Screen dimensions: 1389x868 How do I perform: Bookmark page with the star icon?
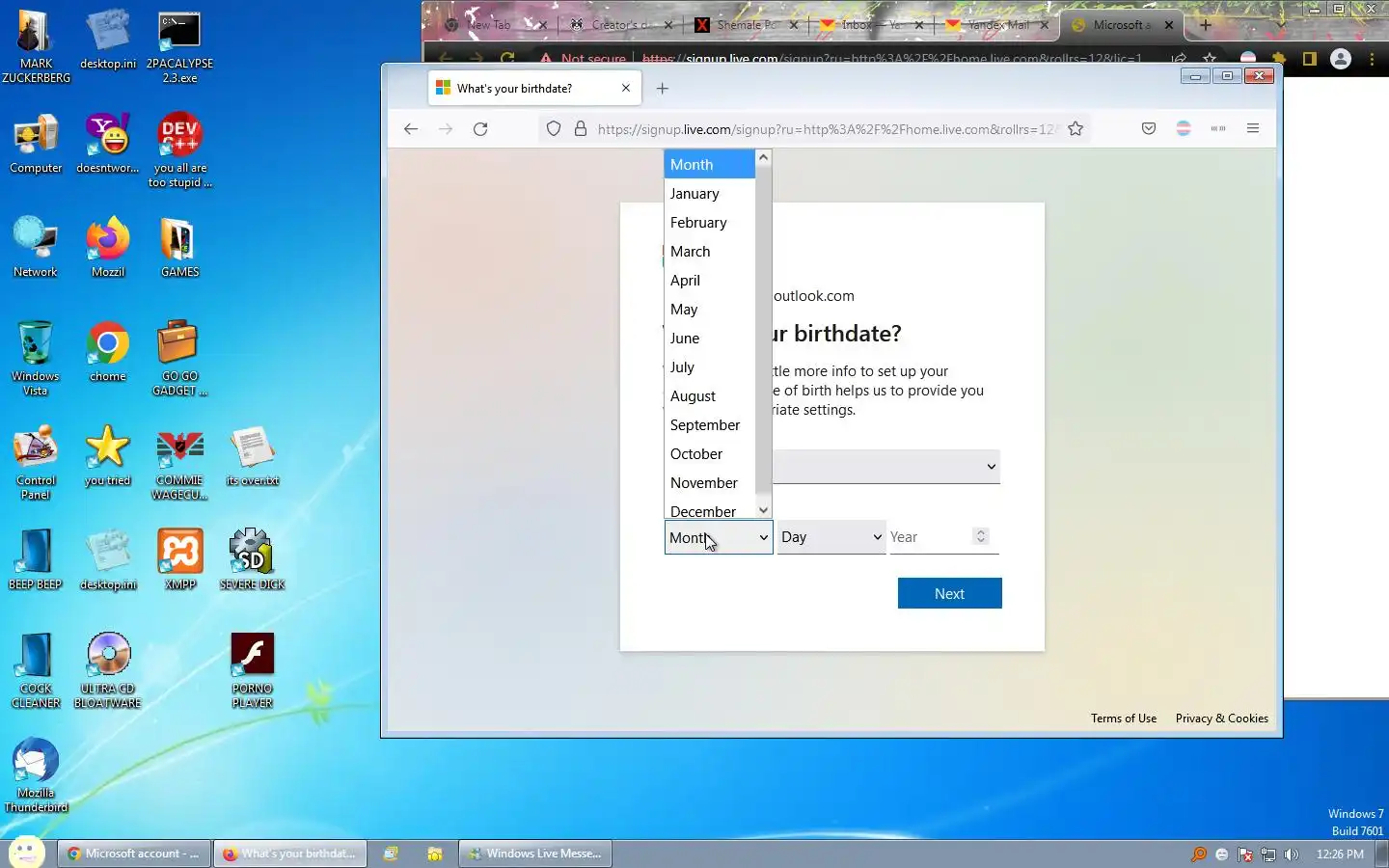(x=1076, y=128)
